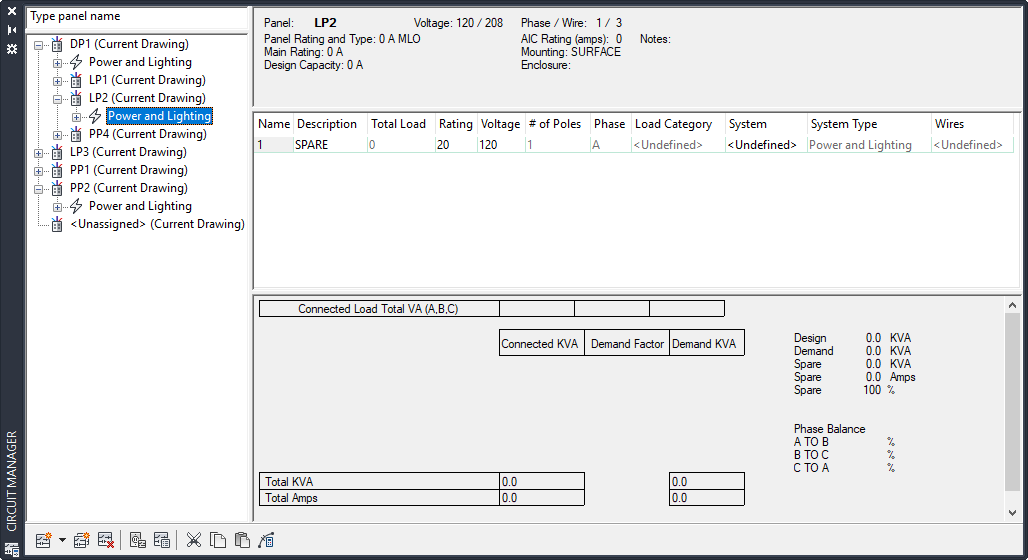Sort by the Description column header
Screen dimensions: 1028x560
[x=330, y=124]
